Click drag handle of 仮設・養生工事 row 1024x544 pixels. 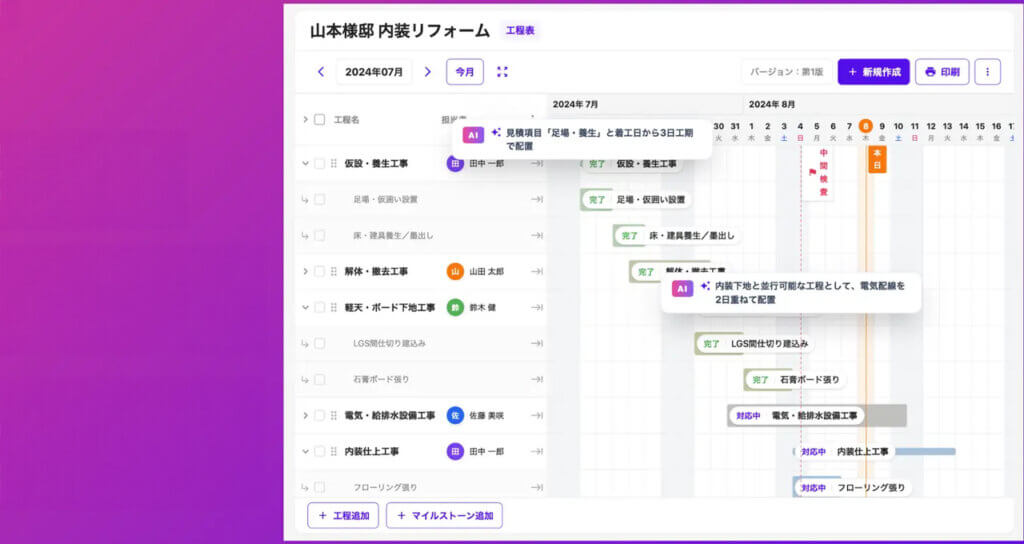point(334,163)
